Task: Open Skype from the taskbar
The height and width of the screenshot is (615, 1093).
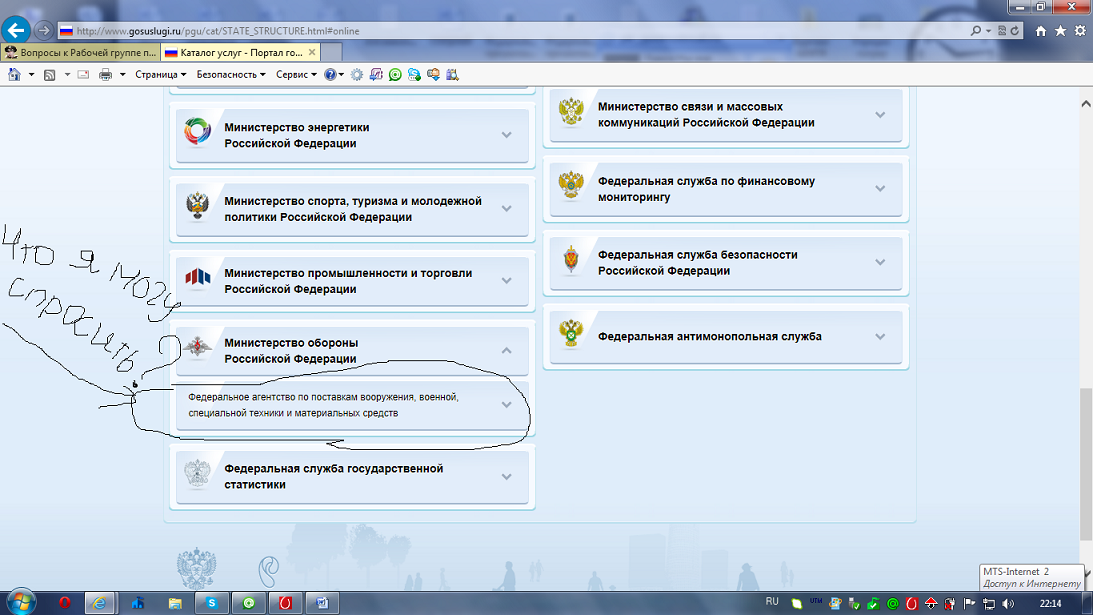Action: coord(211,602)
